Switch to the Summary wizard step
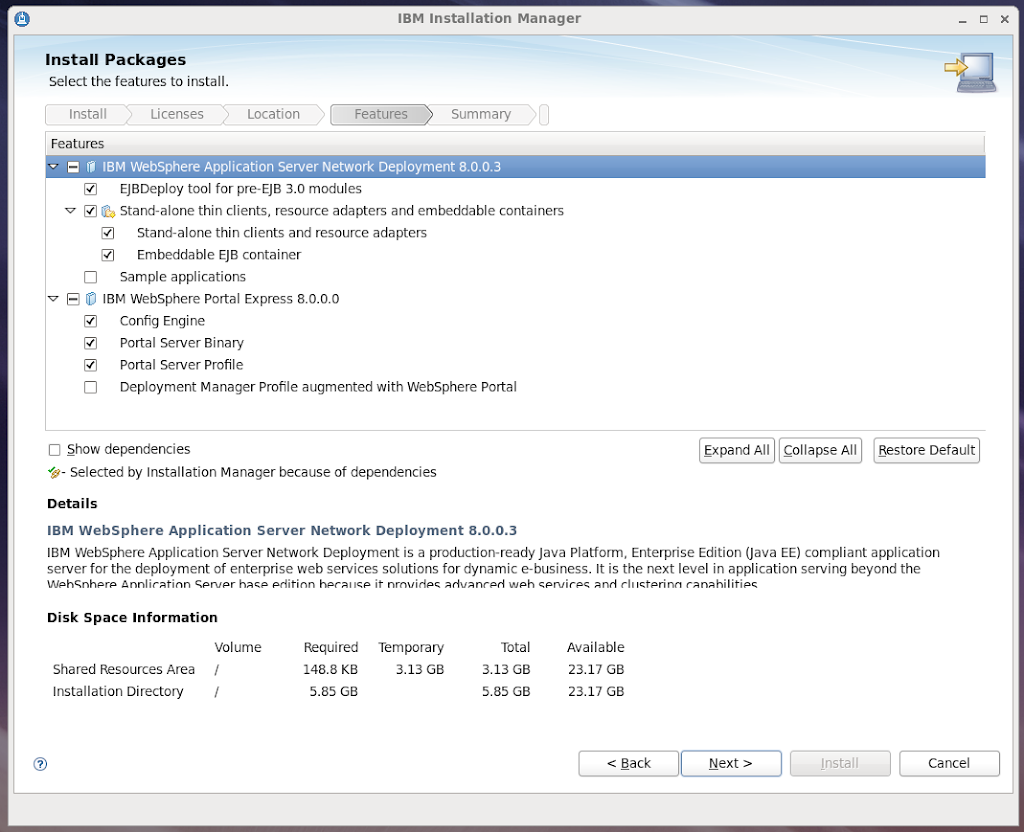Image resolution: width=1024 pixels, height=832 pixels. click(x=480, y=114)
